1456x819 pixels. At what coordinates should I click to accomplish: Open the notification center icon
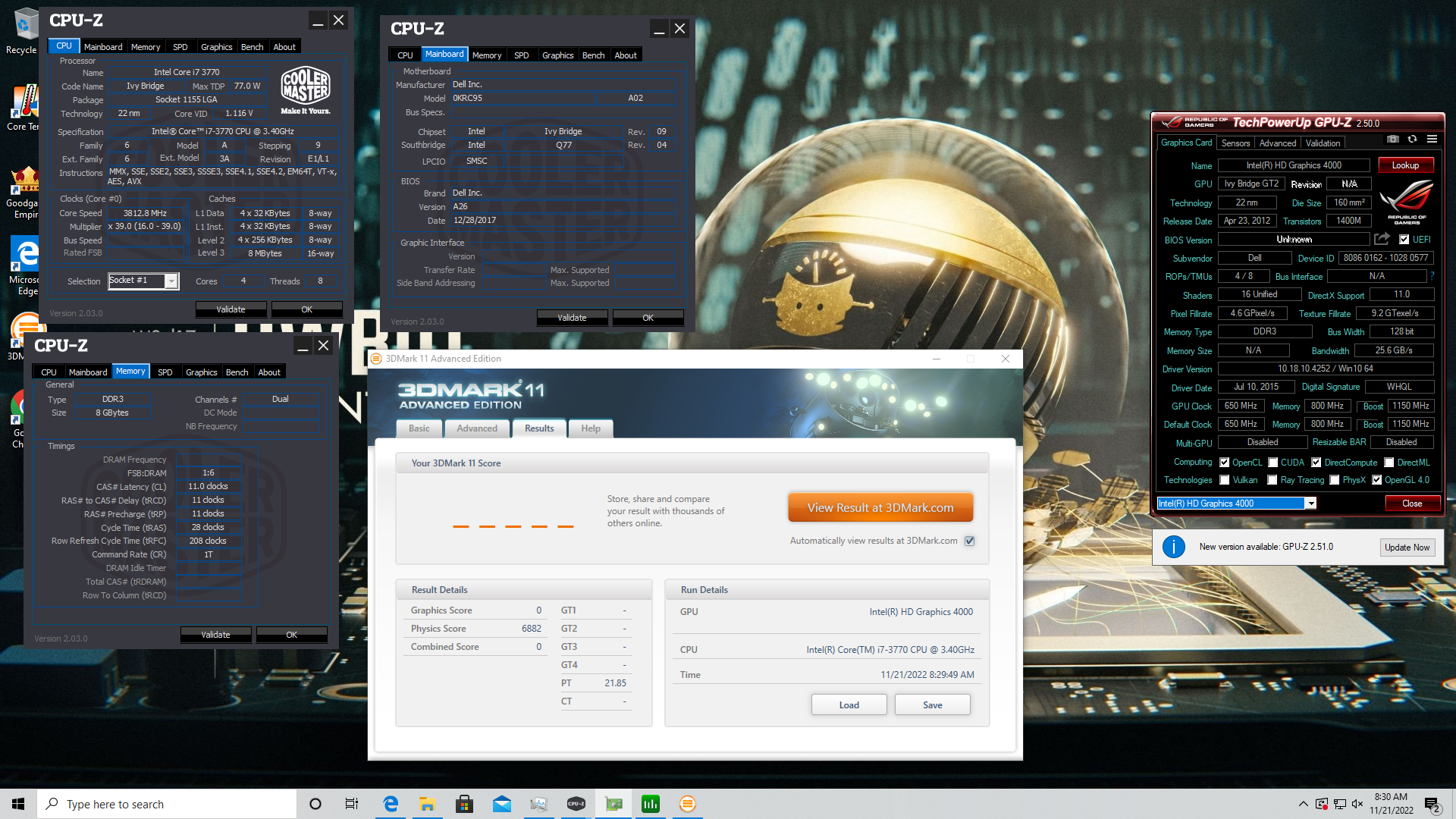(1432, 805)
